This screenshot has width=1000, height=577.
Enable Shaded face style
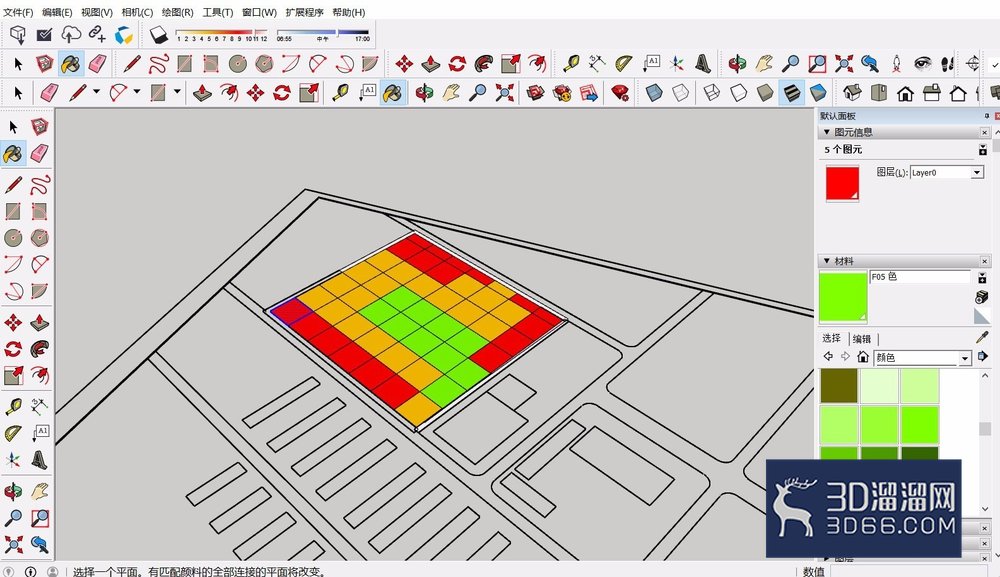click(765, 93)
